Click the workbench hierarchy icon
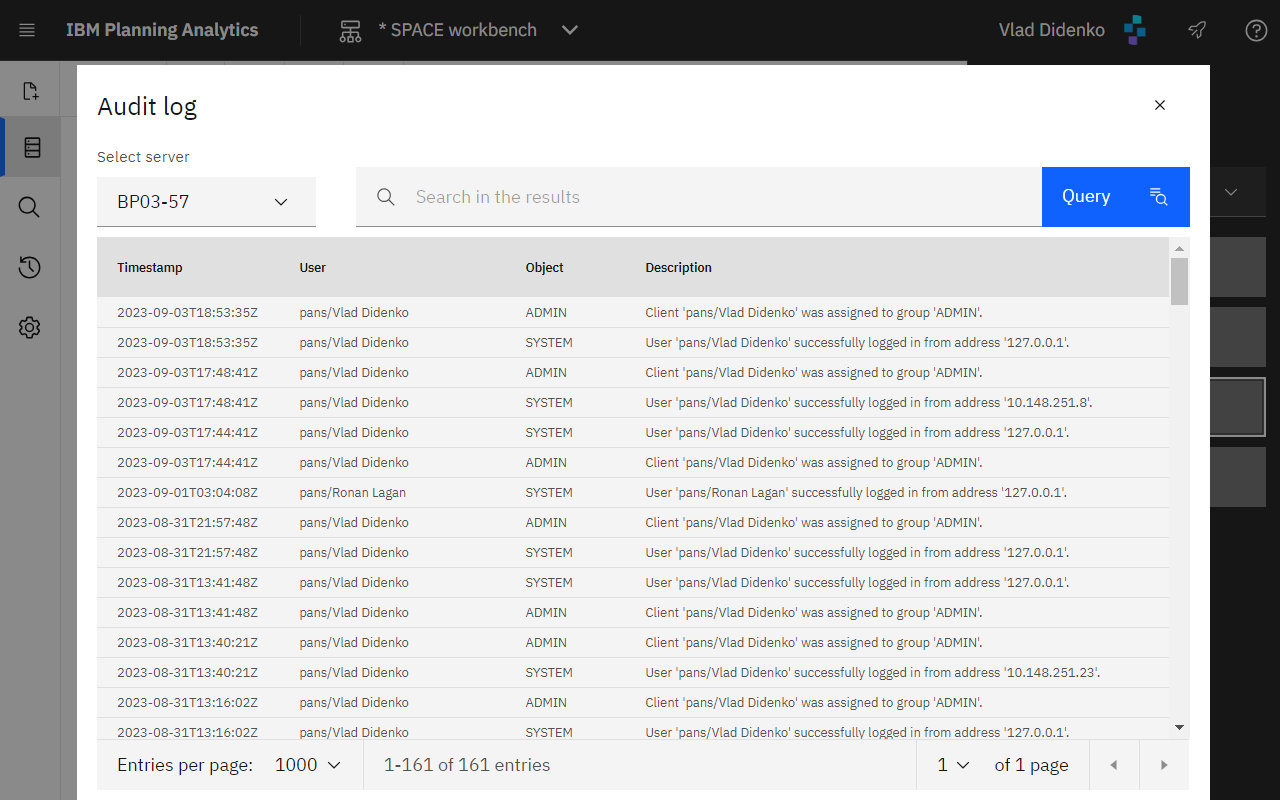Viewport: 1280px width, 800px height. [x=350, y=31]
